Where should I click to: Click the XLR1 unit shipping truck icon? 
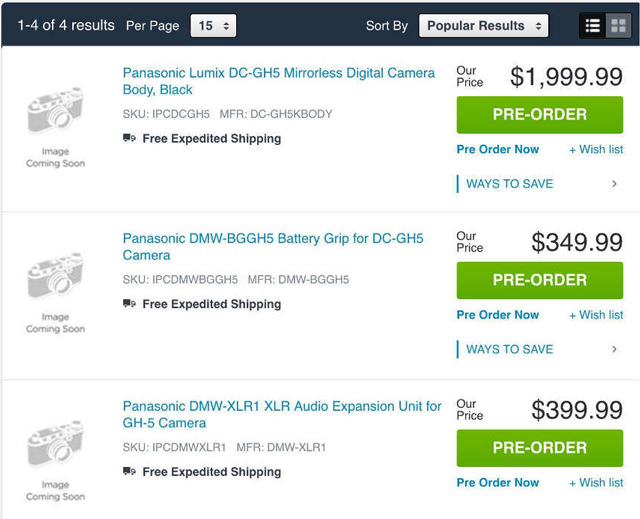129,471
